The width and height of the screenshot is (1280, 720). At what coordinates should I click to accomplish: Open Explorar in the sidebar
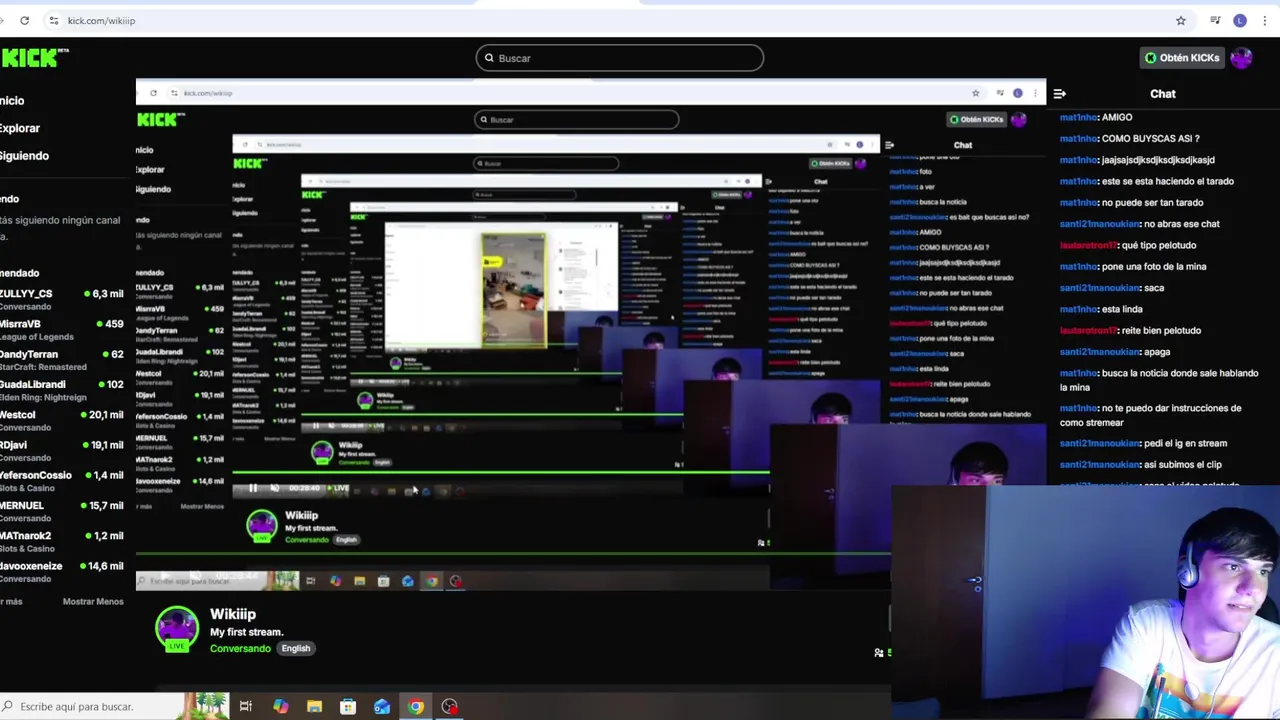[x=20, y=128]
